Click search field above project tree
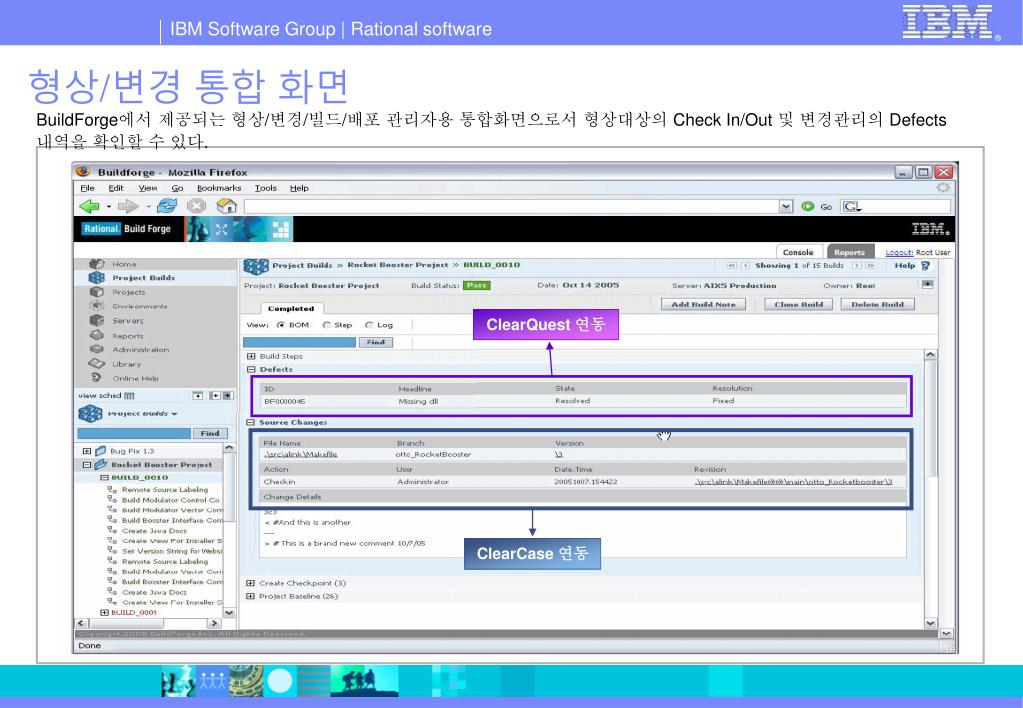Viewport: 1023px width, 708px height. tap(134, 433)
